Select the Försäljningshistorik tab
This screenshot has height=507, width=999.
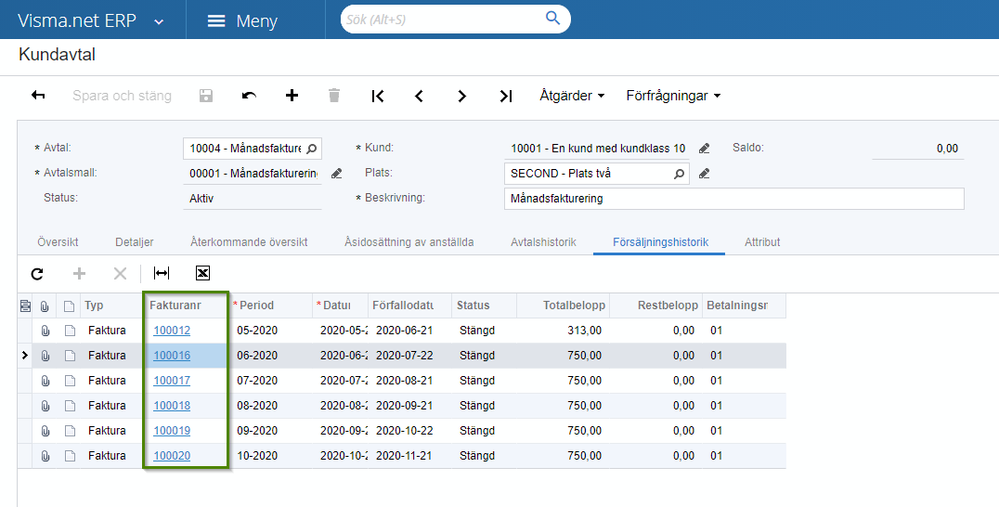(661, 242)
